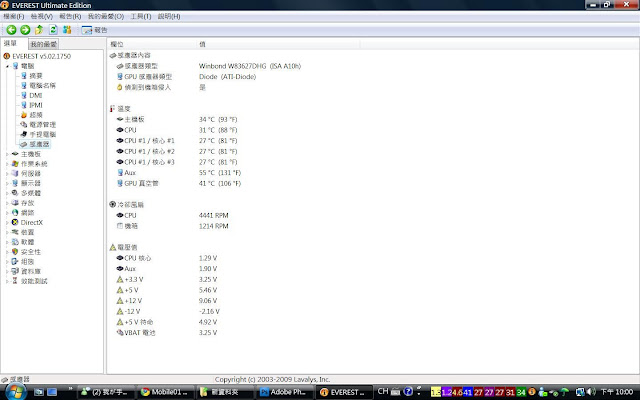Image resolution: width=640 pixels, height=400 pixels.
Task: Expand the 多媒體 (Multimedia) tree node
Action: point(7,193)
